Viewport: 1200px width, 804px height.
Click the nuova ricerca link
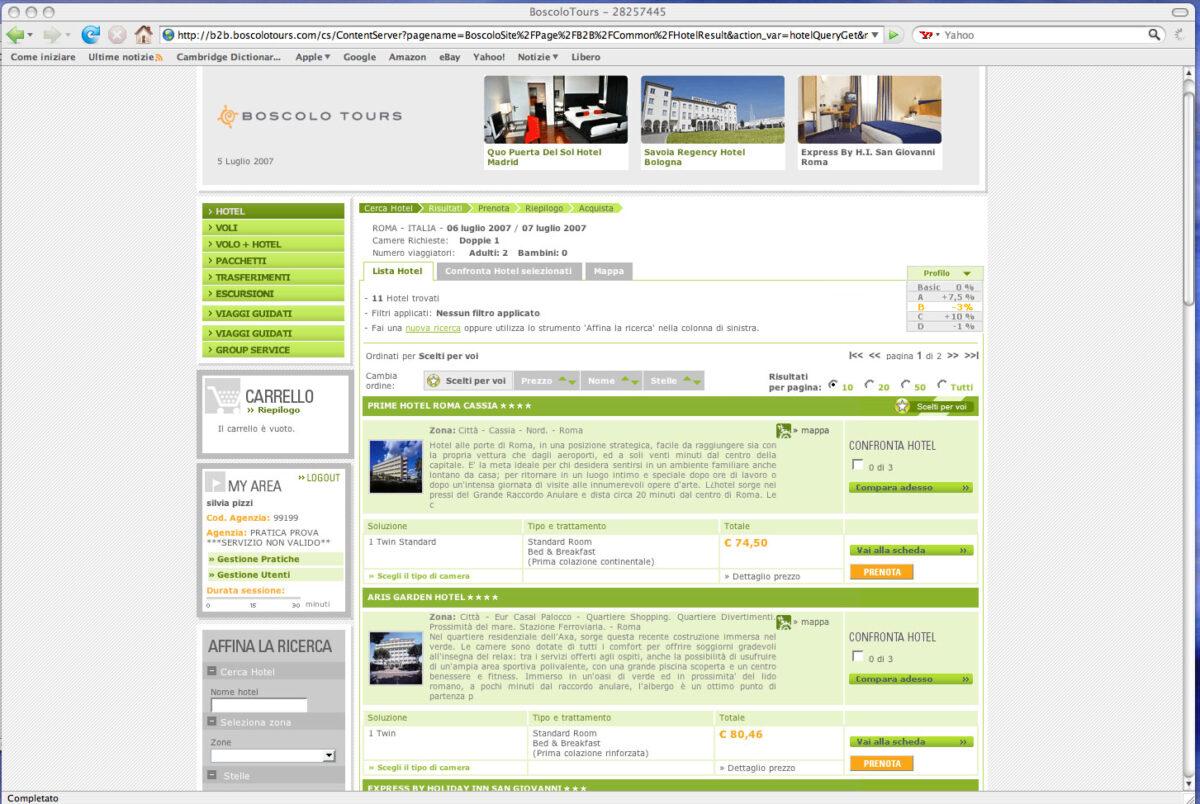point(433,328)
